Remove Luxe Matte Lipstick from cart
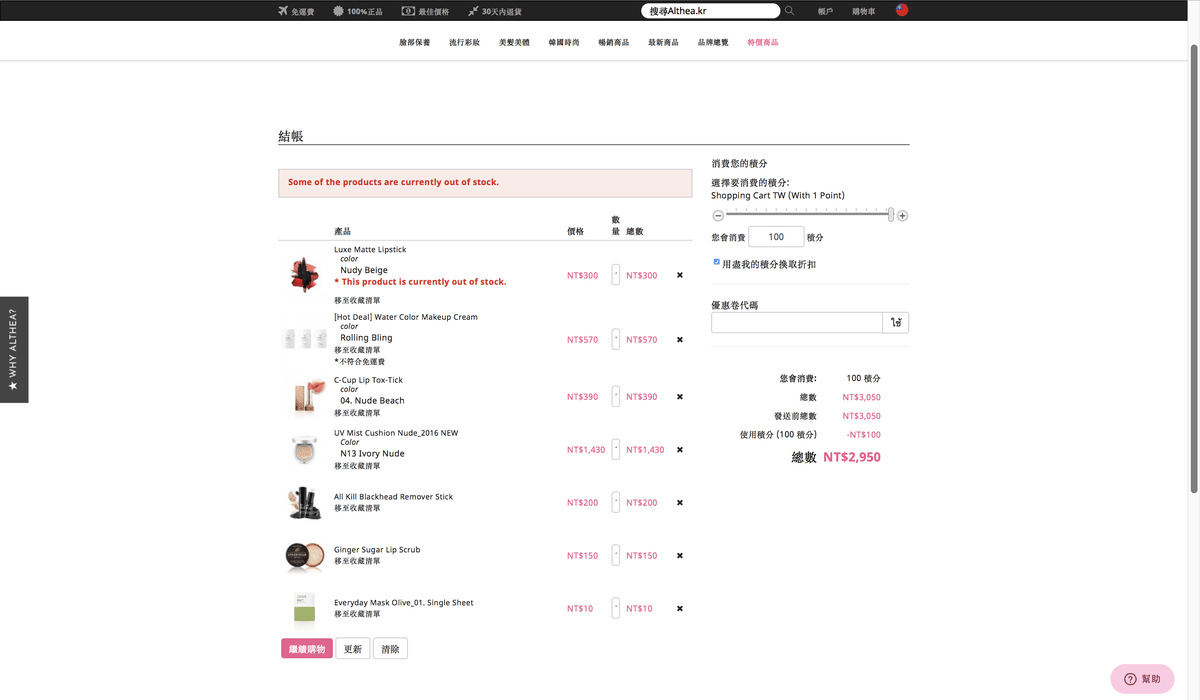Viewport: 1200px width, 700px height. click(680, 275)
